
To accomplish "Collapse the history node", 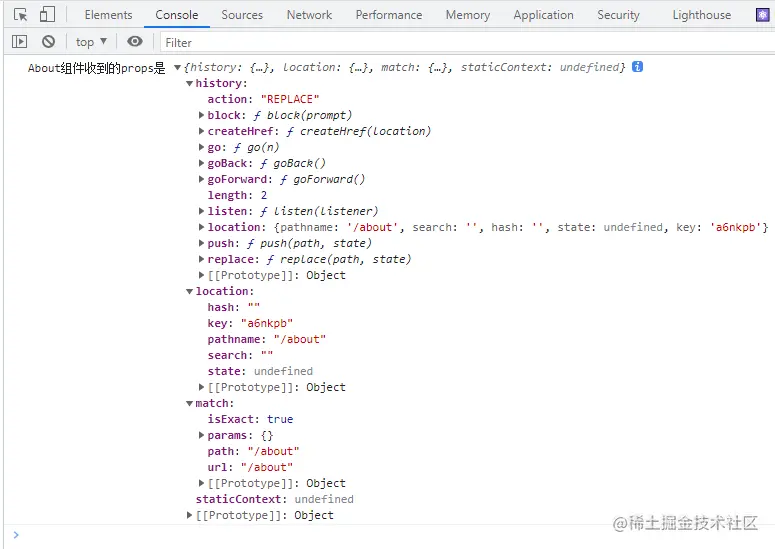I will [189, 84].
